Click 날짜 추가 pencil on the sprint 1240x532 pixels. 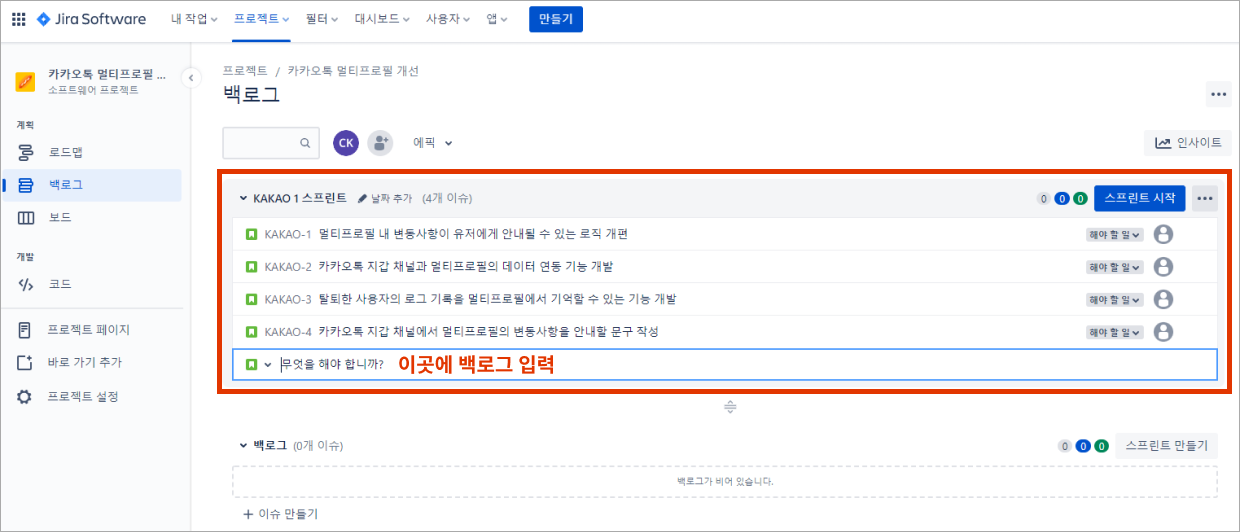pos(385,198)
